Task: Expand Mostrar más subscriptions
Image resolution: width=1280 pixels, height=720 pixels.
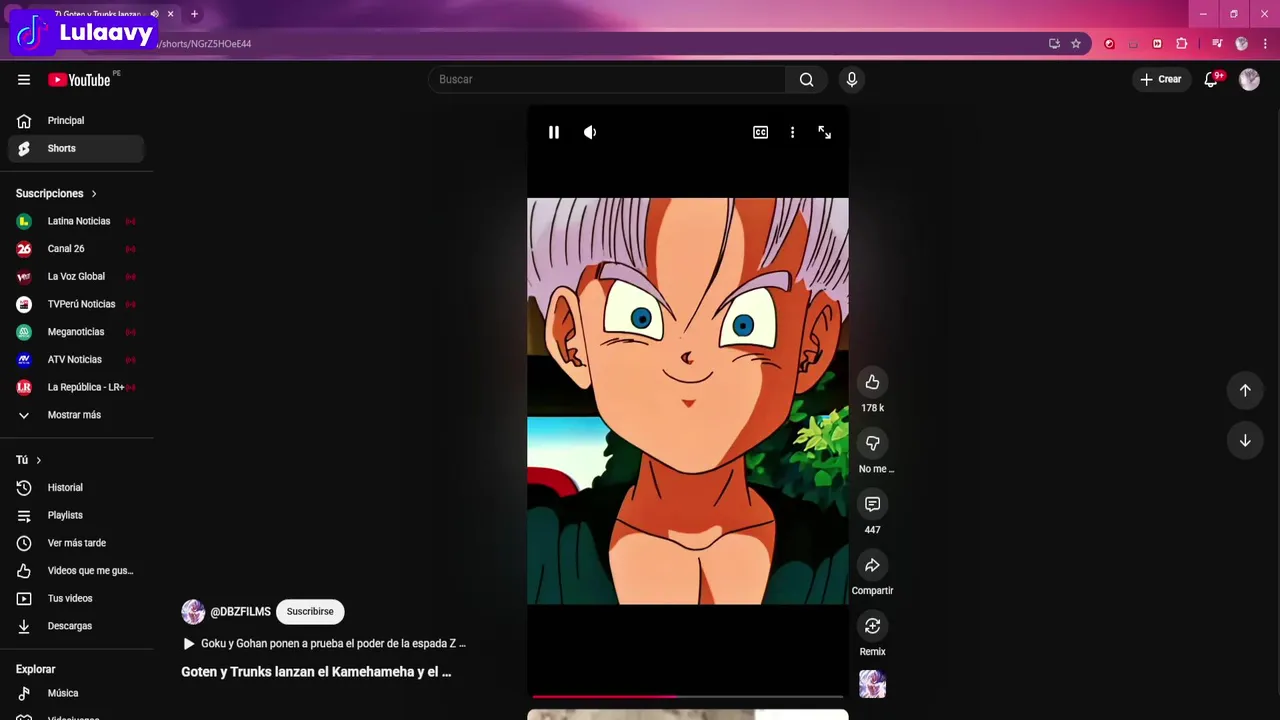Action: (x=76, y=415)
